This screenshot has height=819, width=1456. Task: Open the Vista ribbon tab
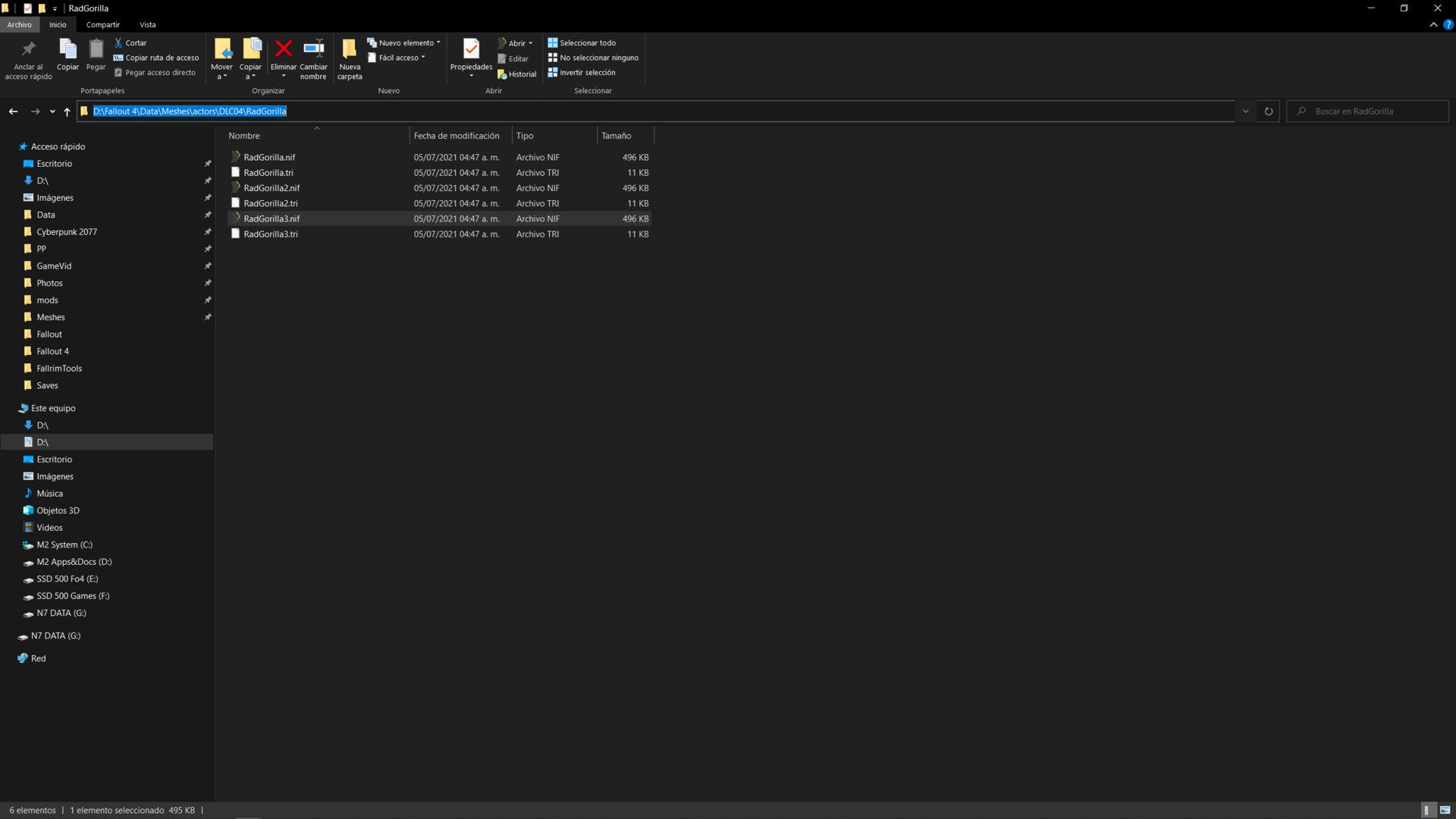coord(147,25)
